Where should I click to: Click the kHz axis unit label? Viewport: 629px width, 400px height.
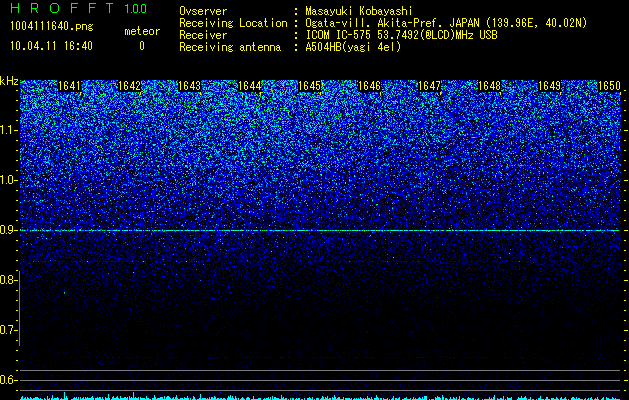(x=9, y=81)
